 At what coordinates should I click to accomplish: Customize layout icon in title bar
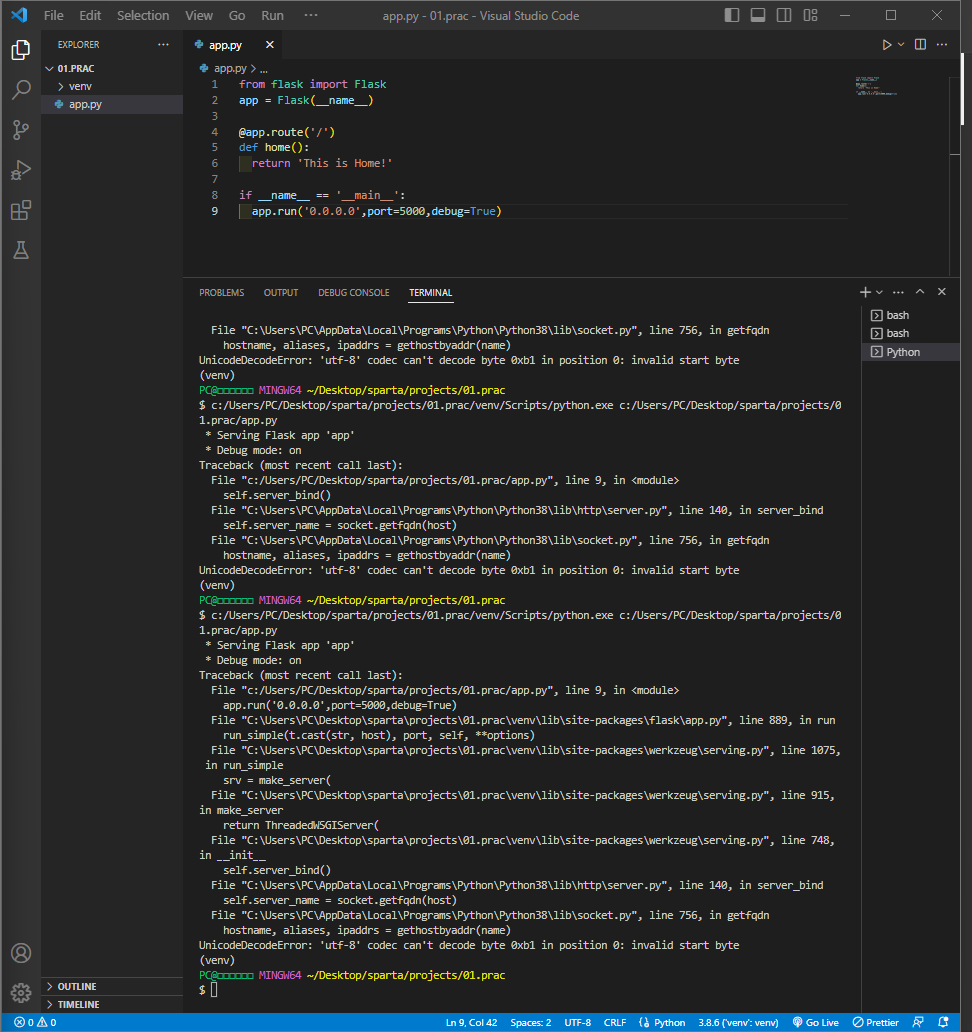tap(810, 15)
